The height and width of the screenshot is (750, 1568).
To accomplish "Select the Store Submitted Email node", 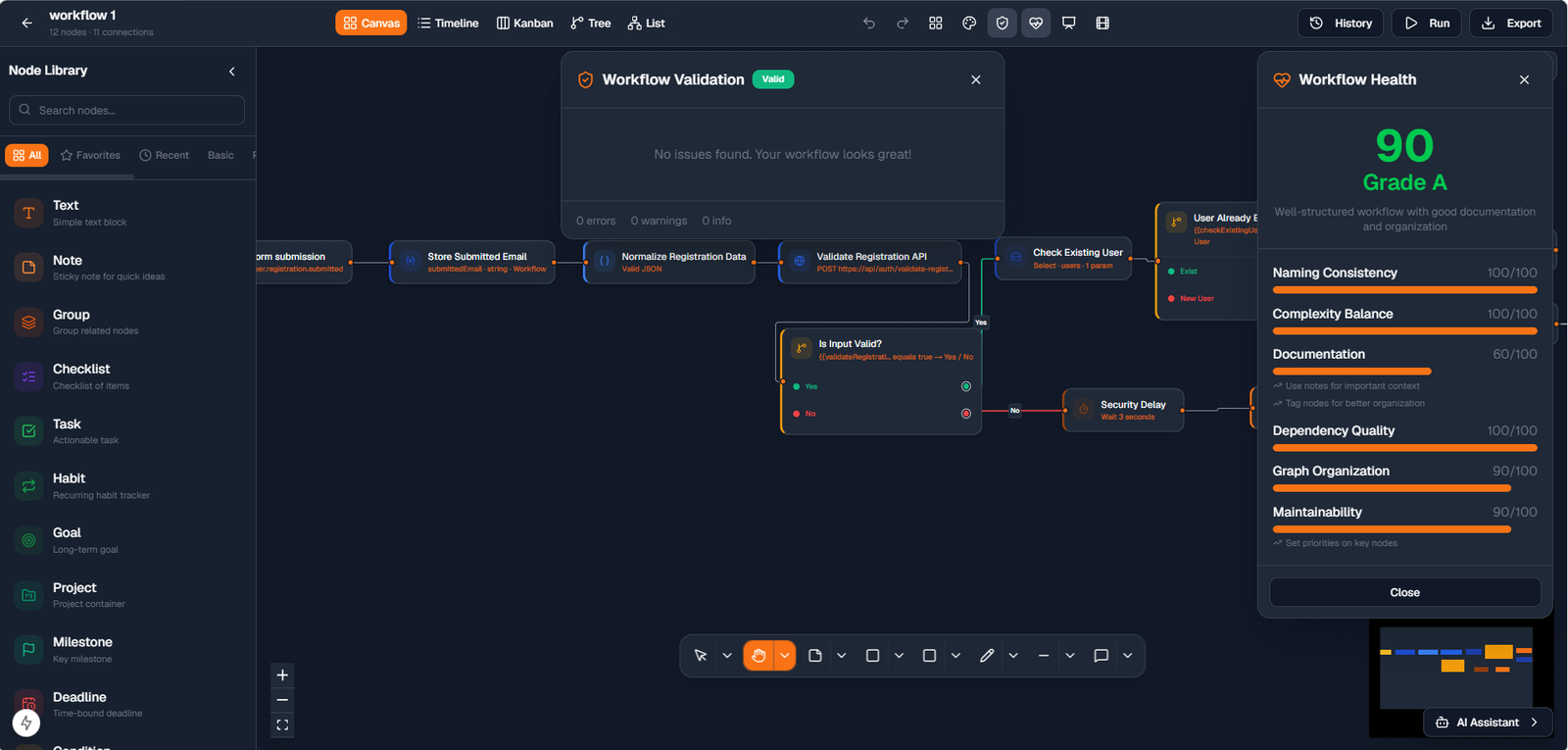I will (472, 262).
